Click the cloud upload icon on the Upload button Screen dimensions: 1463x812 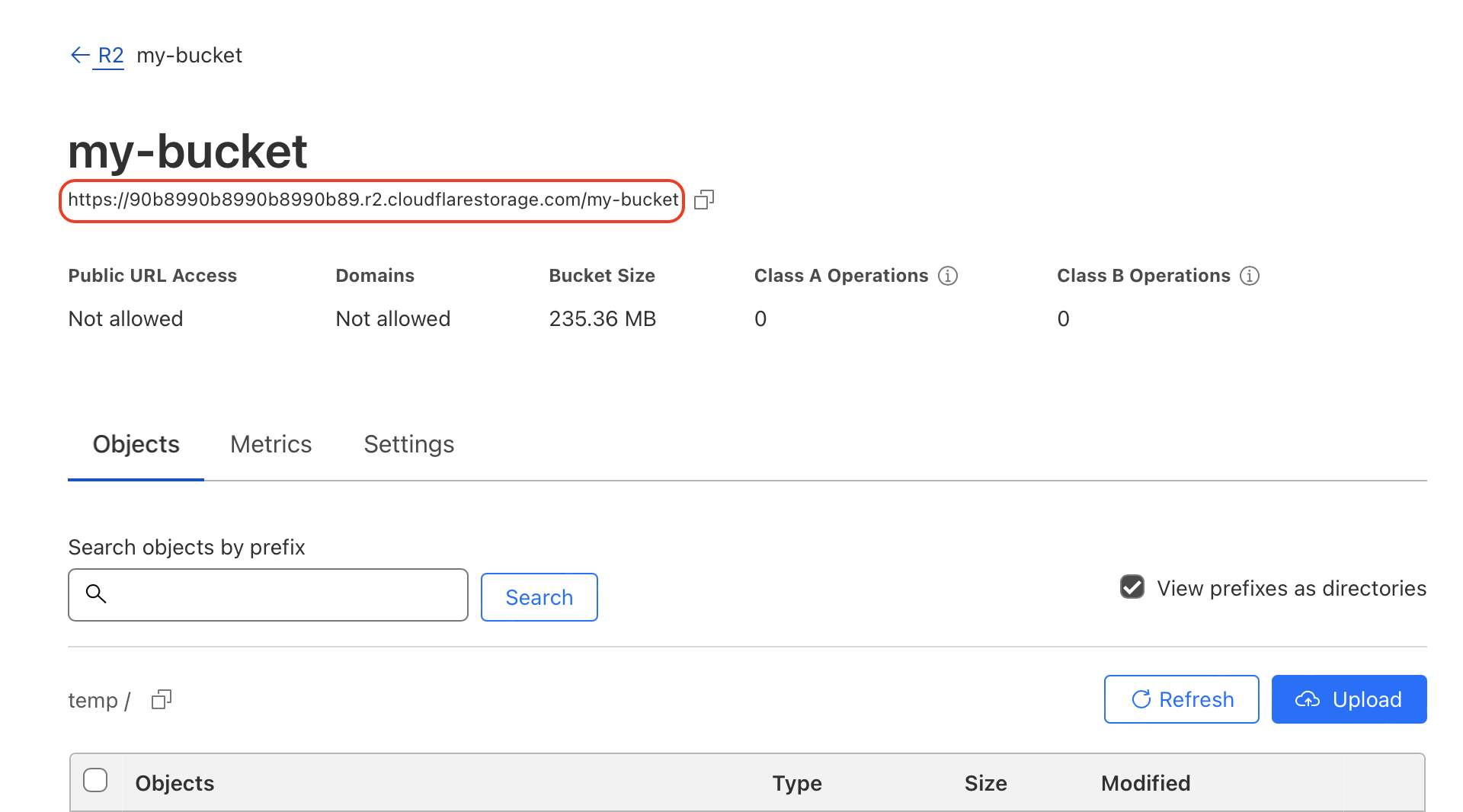click(x=1308, y=699)
